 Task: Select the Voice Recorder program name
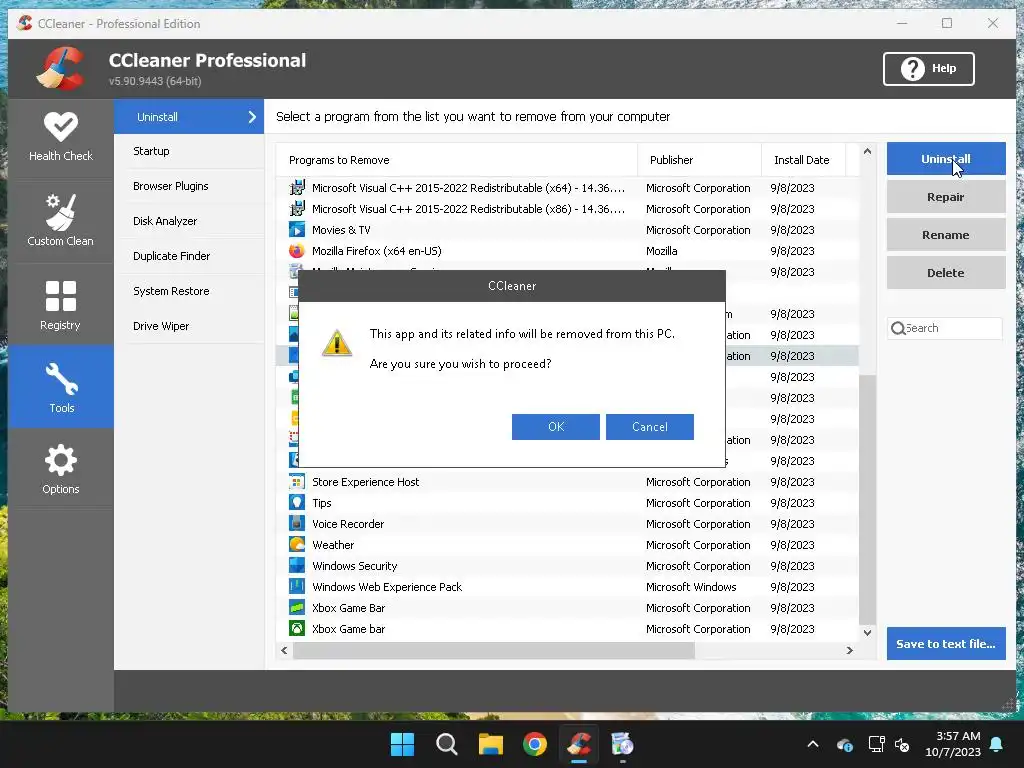348,524
